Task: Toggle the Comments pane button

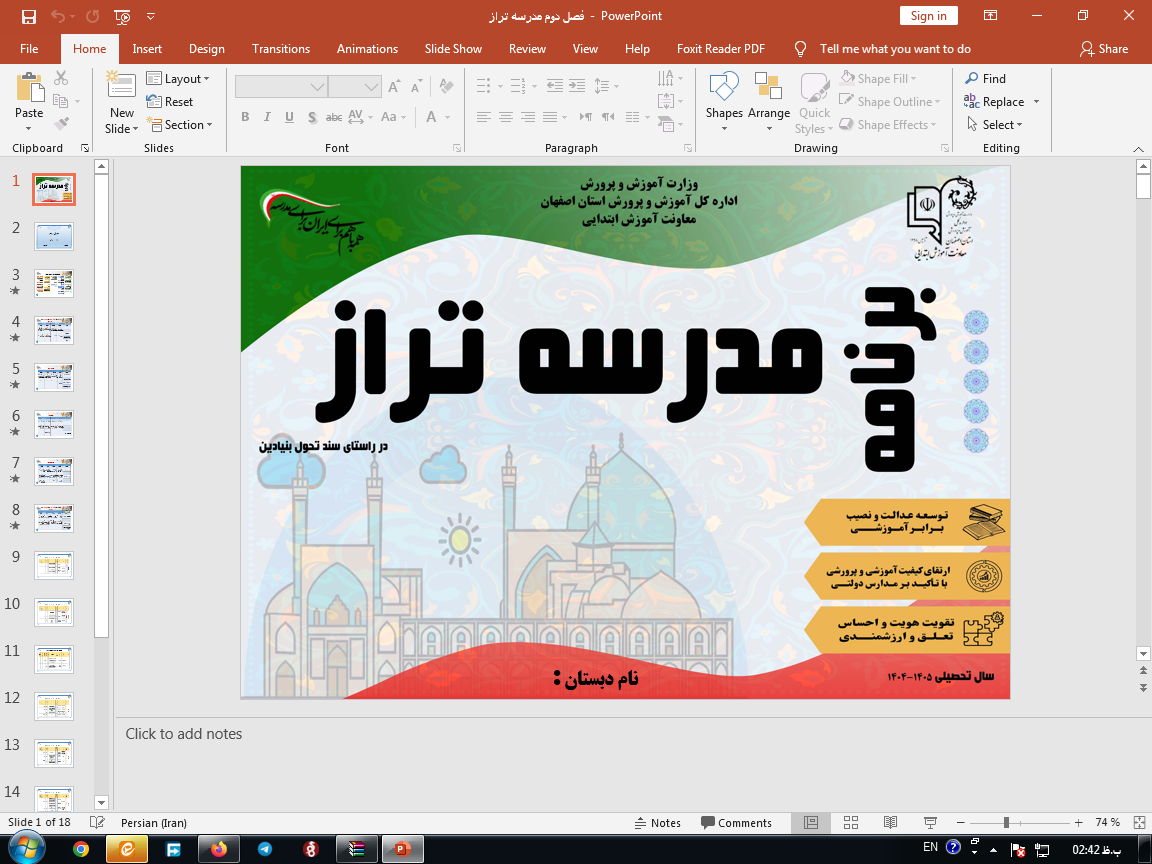Action: (735, 823)
